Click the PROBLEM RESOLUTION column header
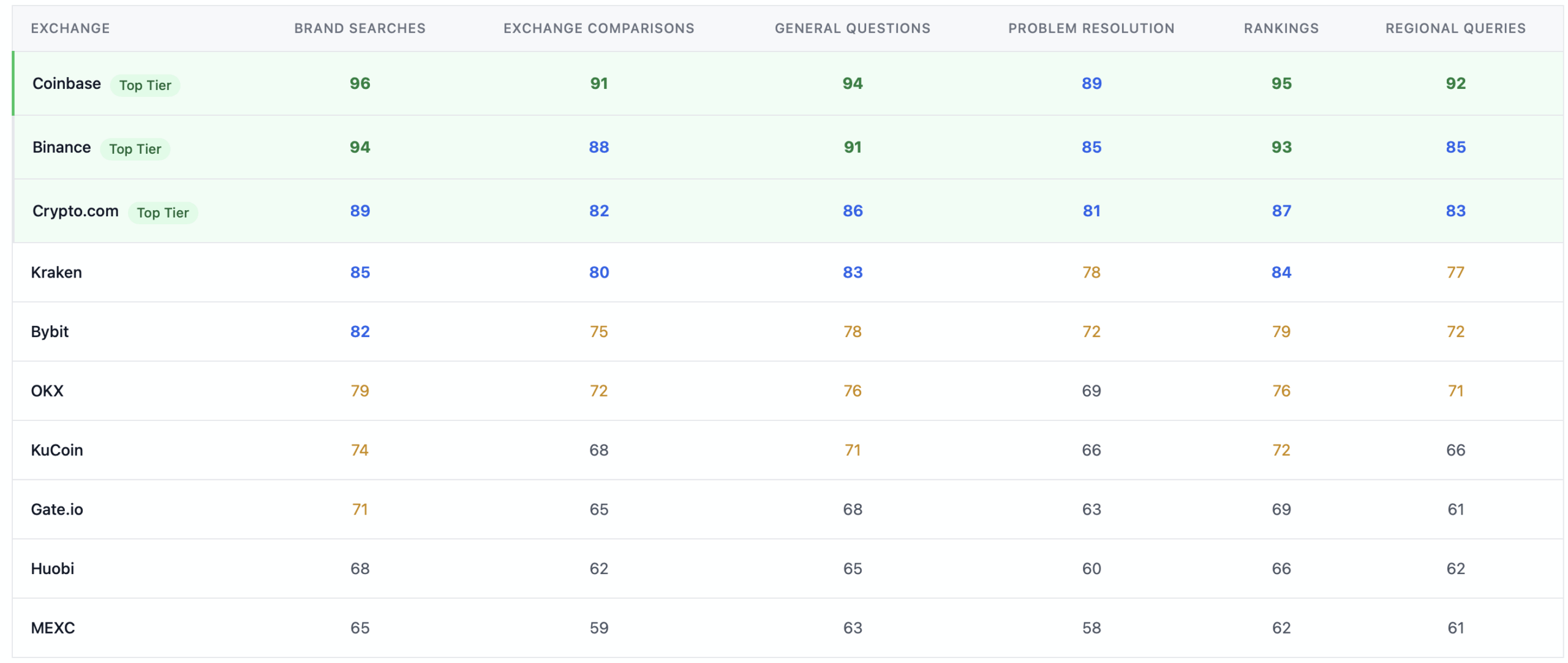 1091,28
